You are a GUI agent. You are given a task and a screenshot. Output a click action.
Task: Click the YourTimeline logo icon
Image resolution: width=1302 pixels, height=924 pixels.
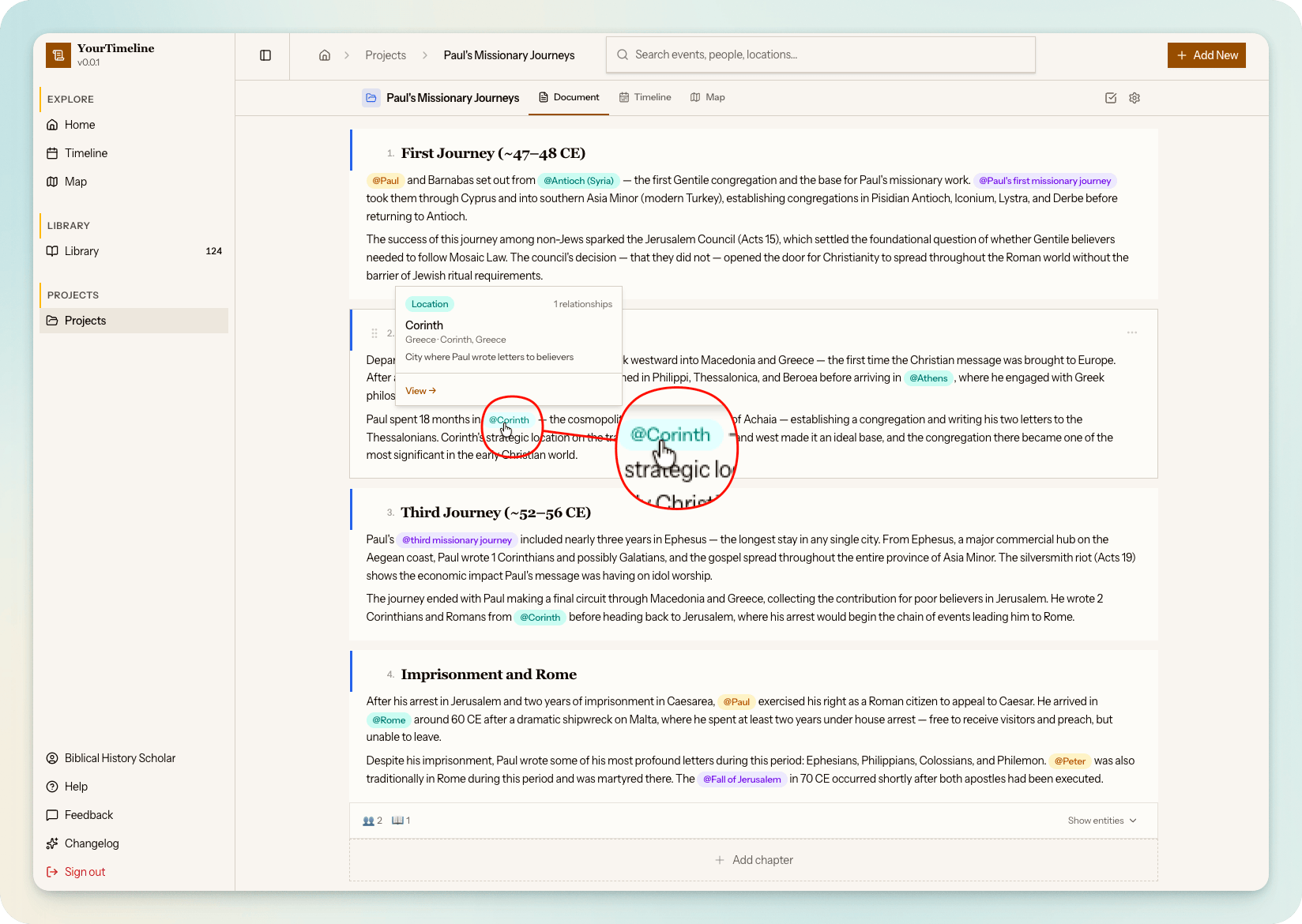(x=58, y=54)
